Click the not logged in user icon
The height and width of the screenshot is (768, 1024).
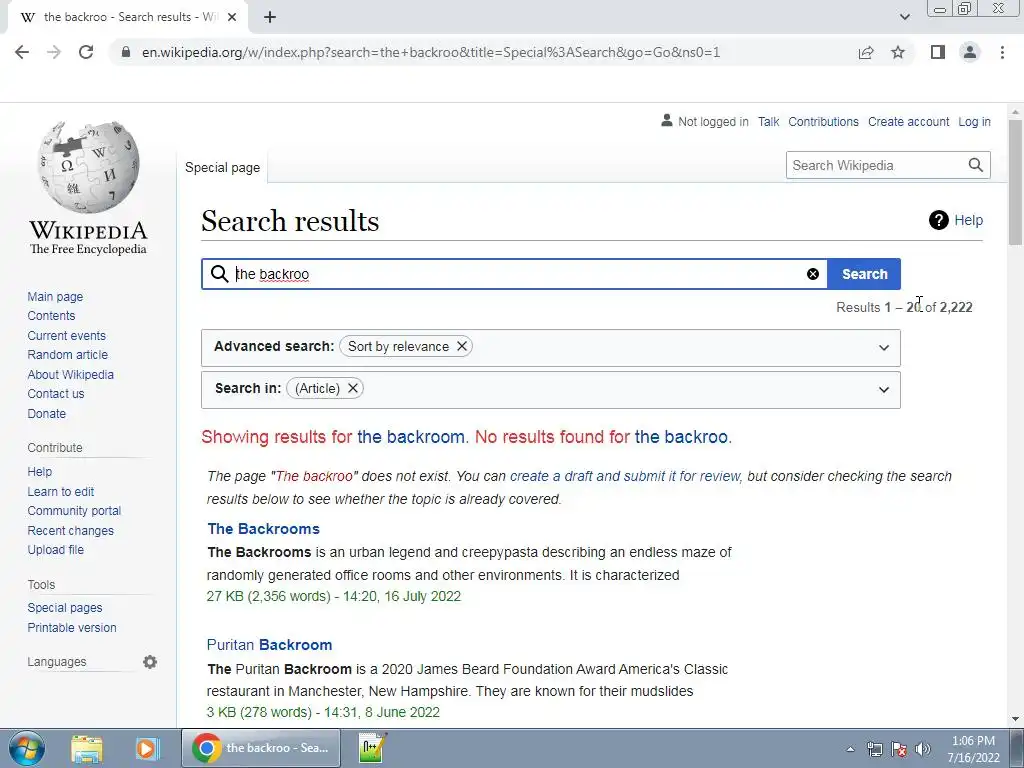[x=667, y=121]
